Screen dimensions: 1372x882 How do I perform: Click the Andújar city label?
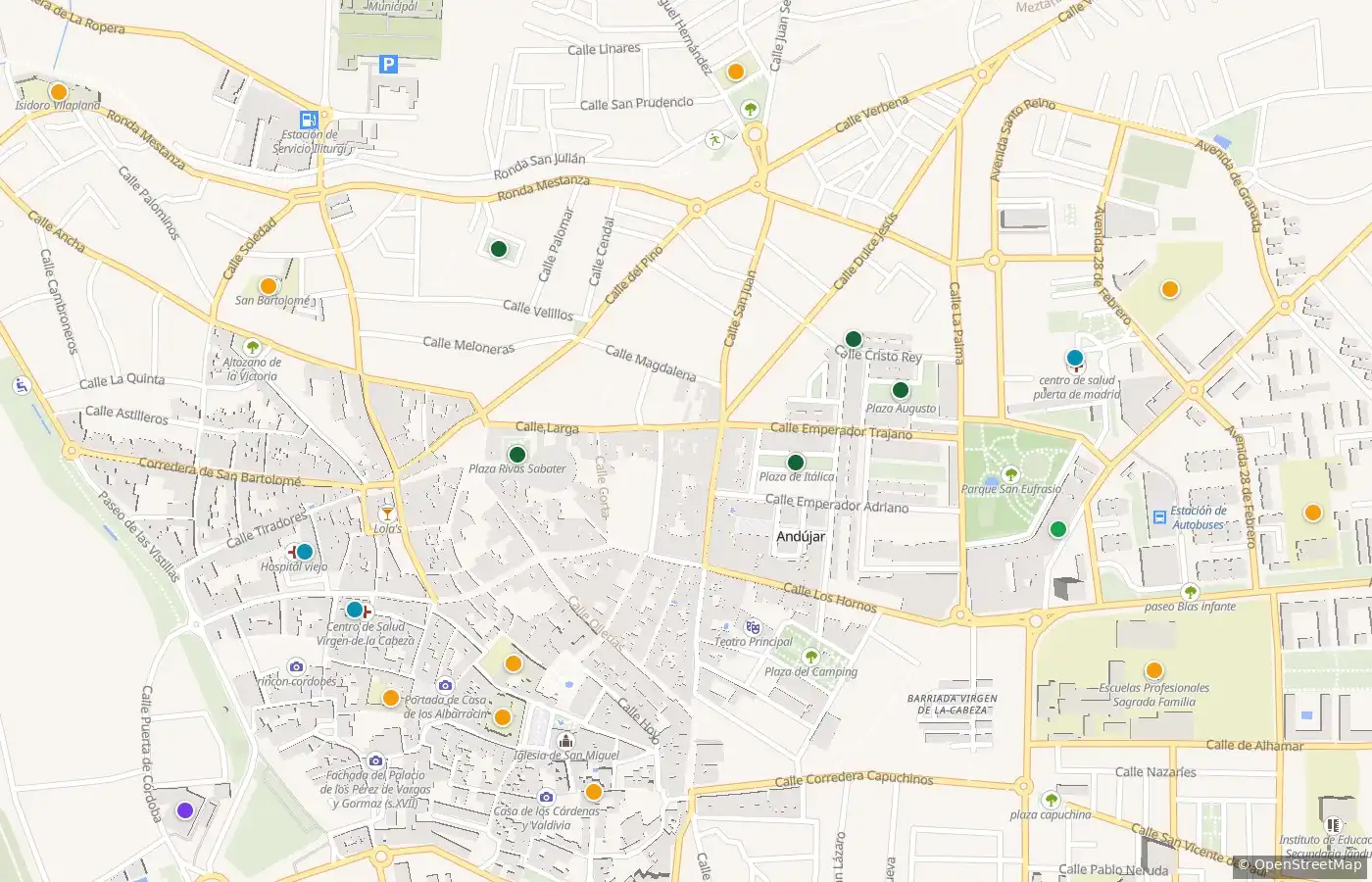[x=801, y=537]
